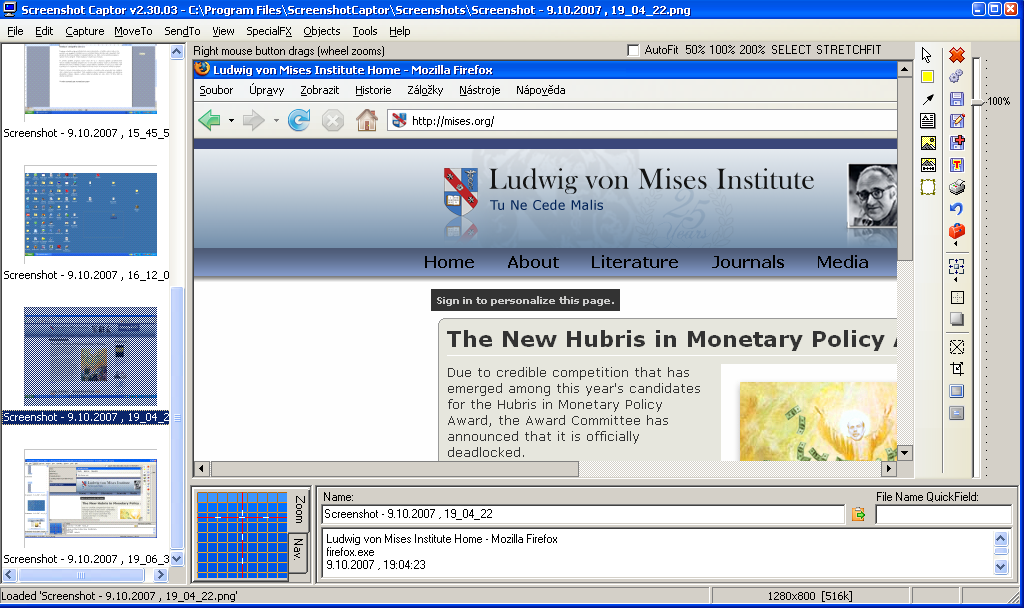Set zoom to 50%
The height and width of the screenshot is (608, 1024).
click(x=695, y=50)
